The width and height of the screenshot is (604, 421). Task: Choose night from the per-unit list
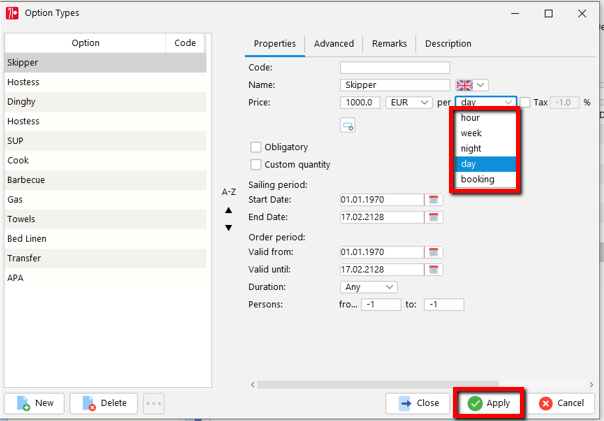pos(485,149)
